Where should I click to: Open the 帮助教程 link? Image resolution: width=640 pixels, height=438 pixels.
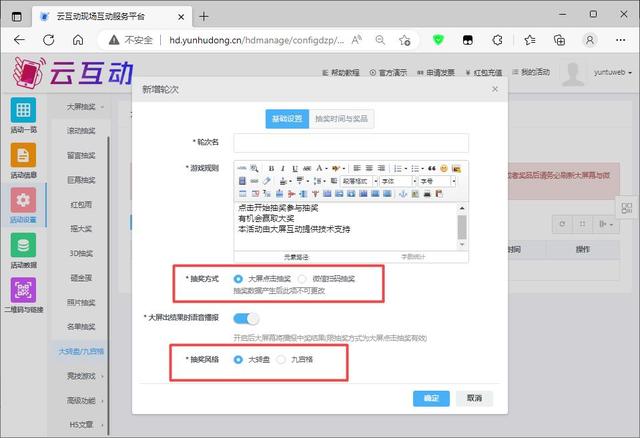[x=341, y=73]
